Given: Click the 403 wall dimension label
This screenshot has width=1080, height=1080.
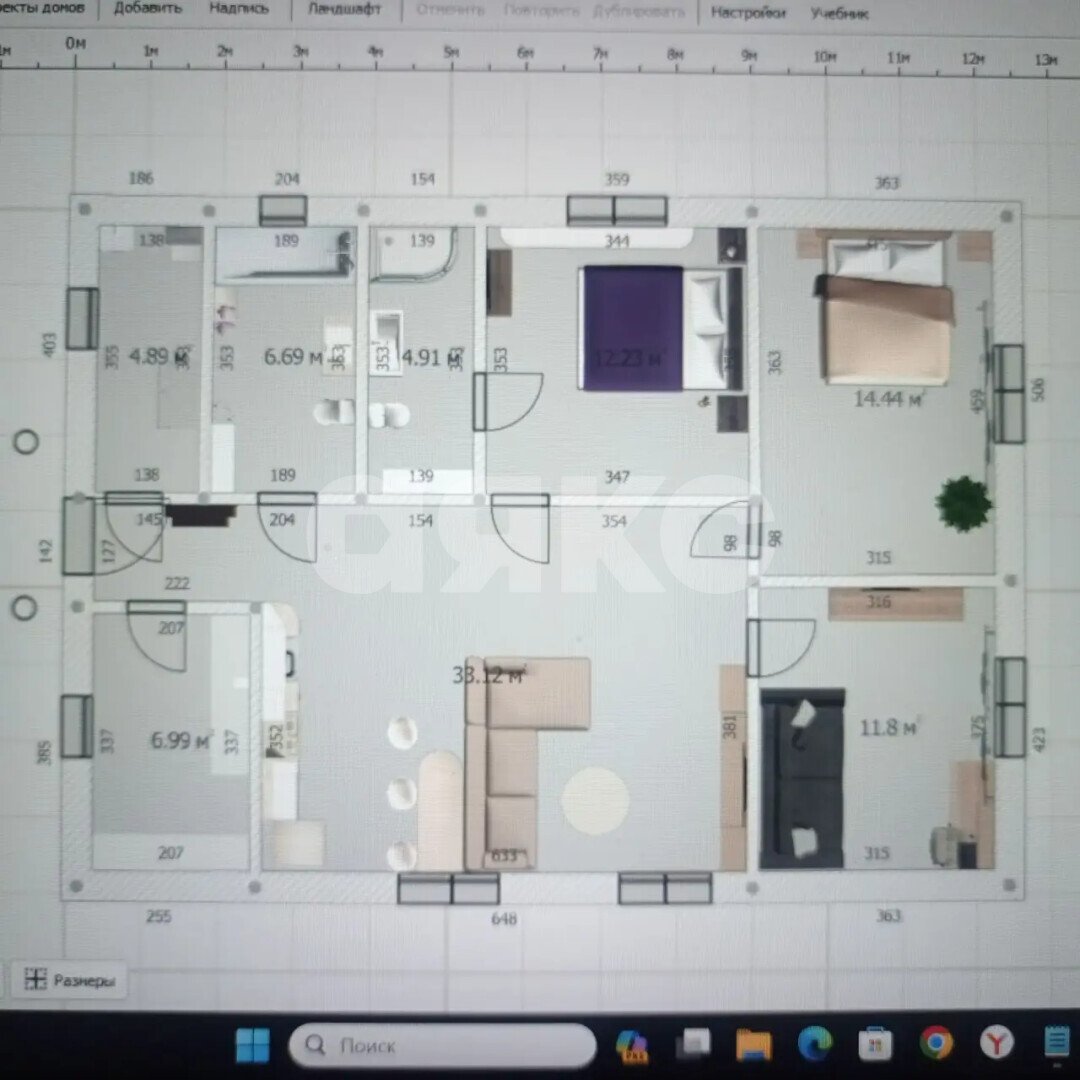Looking at the screenshot, I should pos(48,345).
